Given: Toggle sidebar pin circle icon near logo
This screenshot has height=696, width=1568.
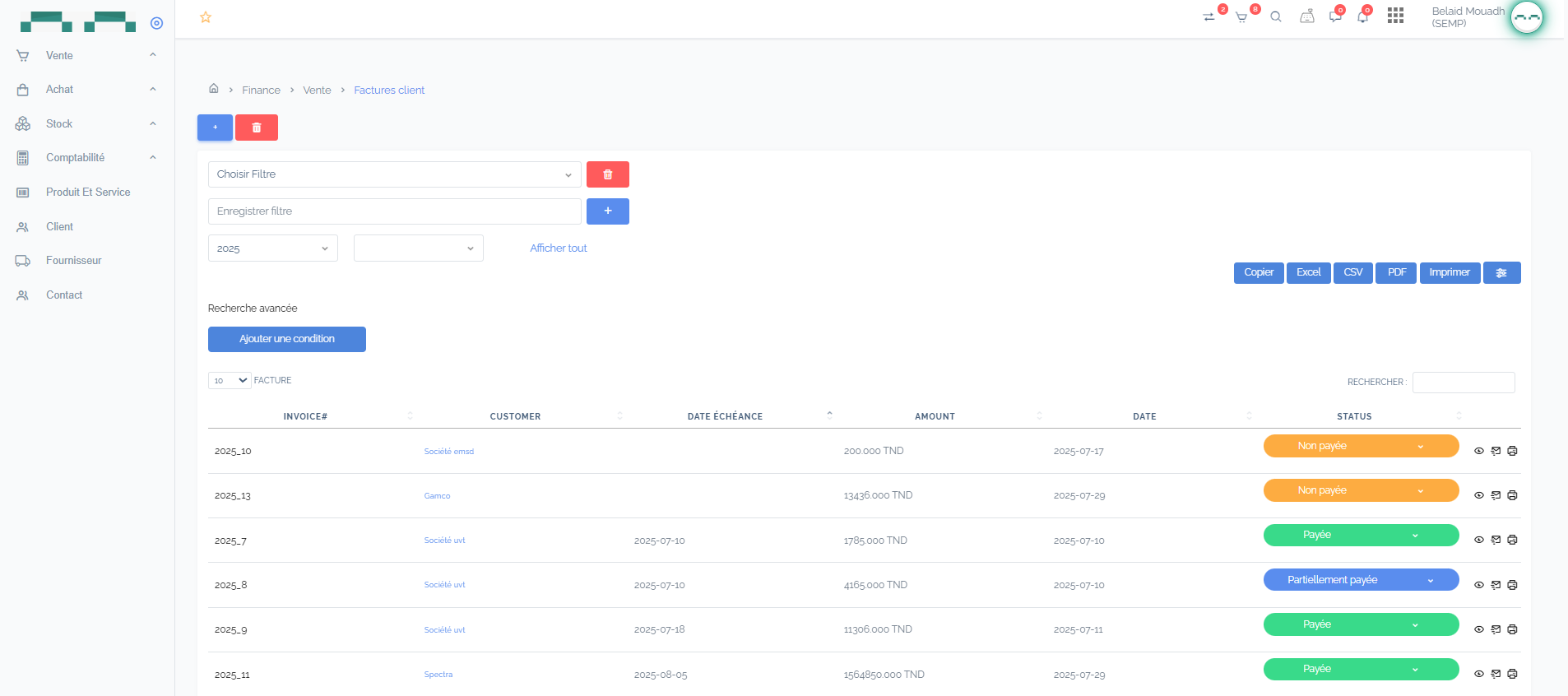Looking at the screenshot, I should point(157,23).
